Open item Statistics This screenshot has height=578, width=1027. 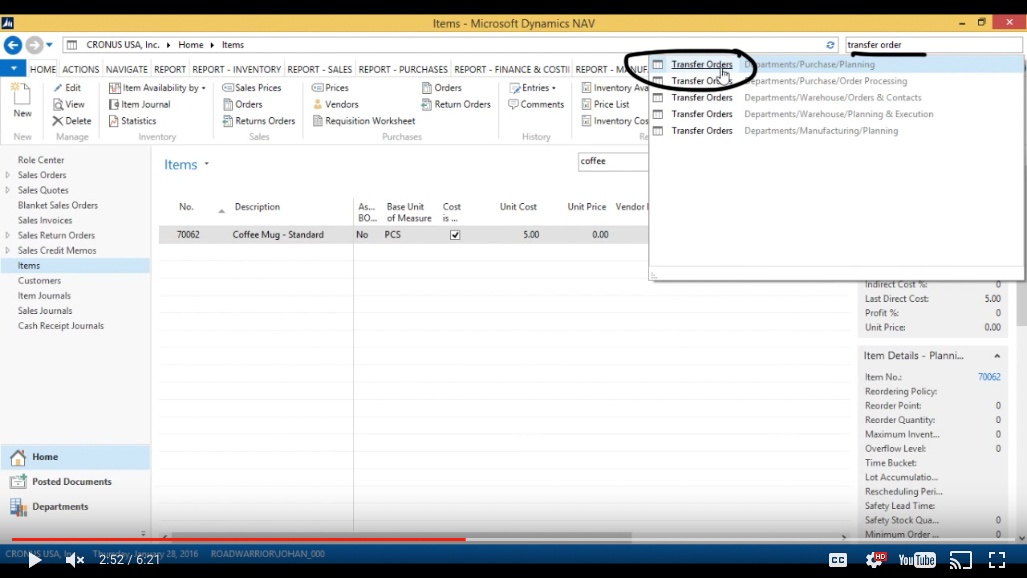pos(132,121)
